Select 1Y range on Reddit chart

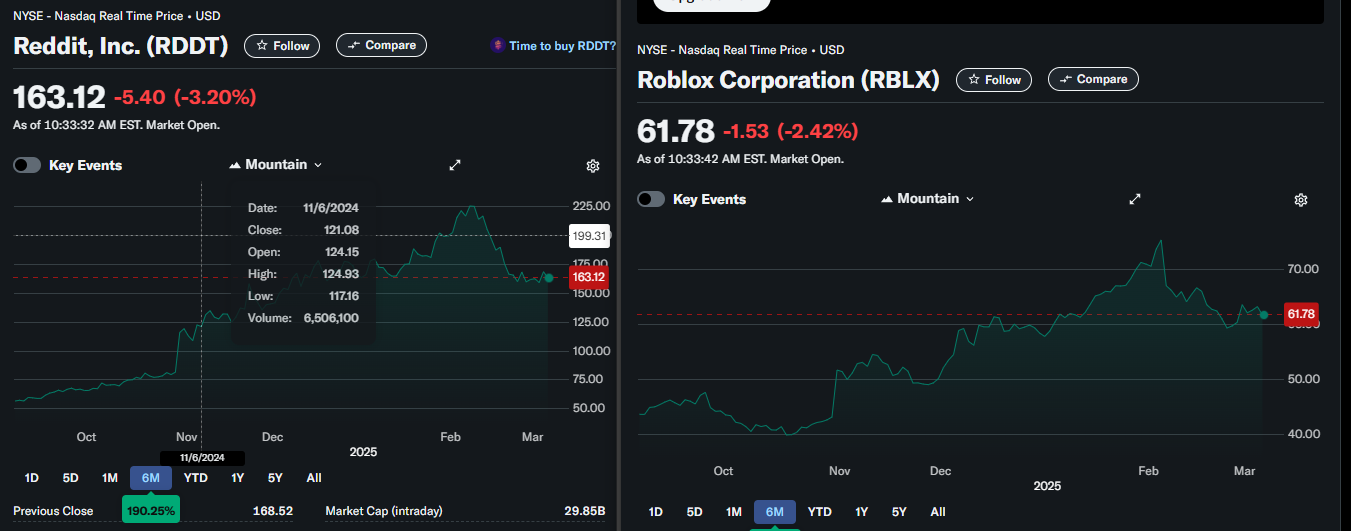click(237, 477)
